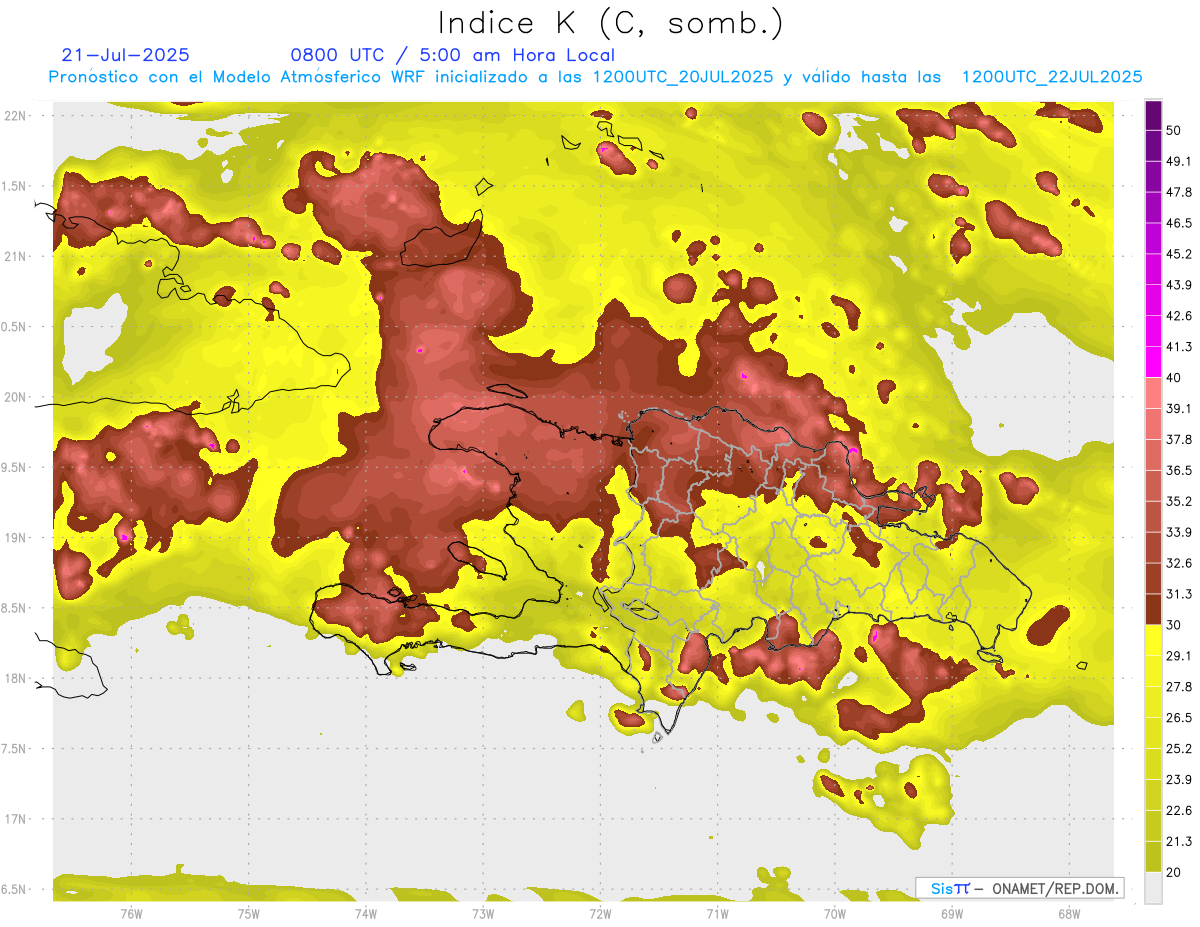The width and height of the screenshot is (1200, 927).
Task: Click the latitude label "7.5N"
Action: (15, 749)
